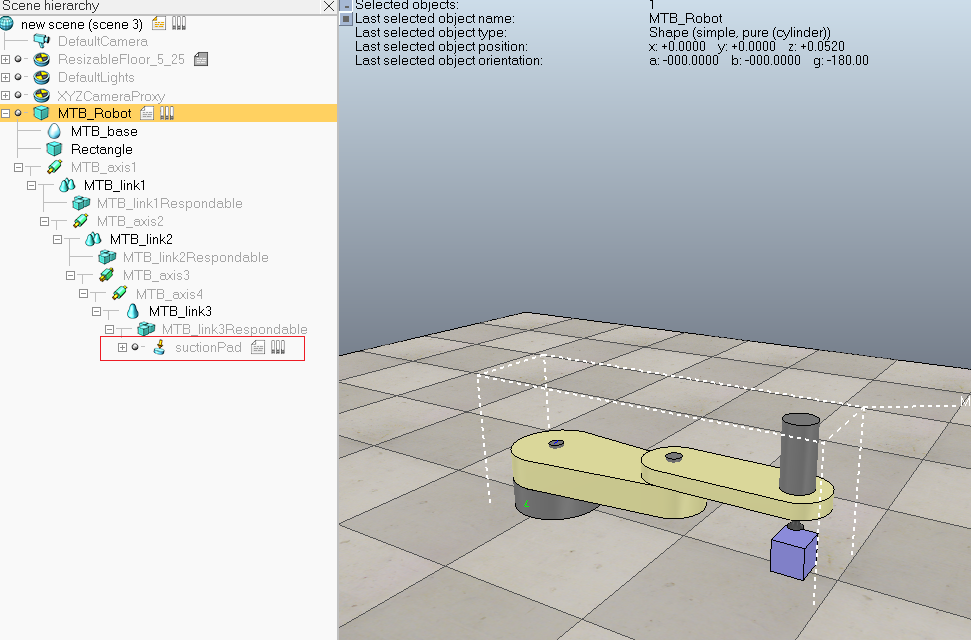971x640 pixels.
Task: Click the cubes icon of MTB_link3Respondable
Action: [x=146, y=329]
